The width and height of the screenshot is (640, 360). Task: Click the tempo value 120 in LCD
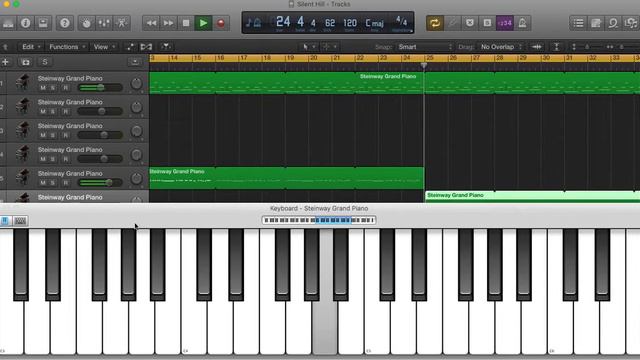pyautogui.click(x=350, y=22)
